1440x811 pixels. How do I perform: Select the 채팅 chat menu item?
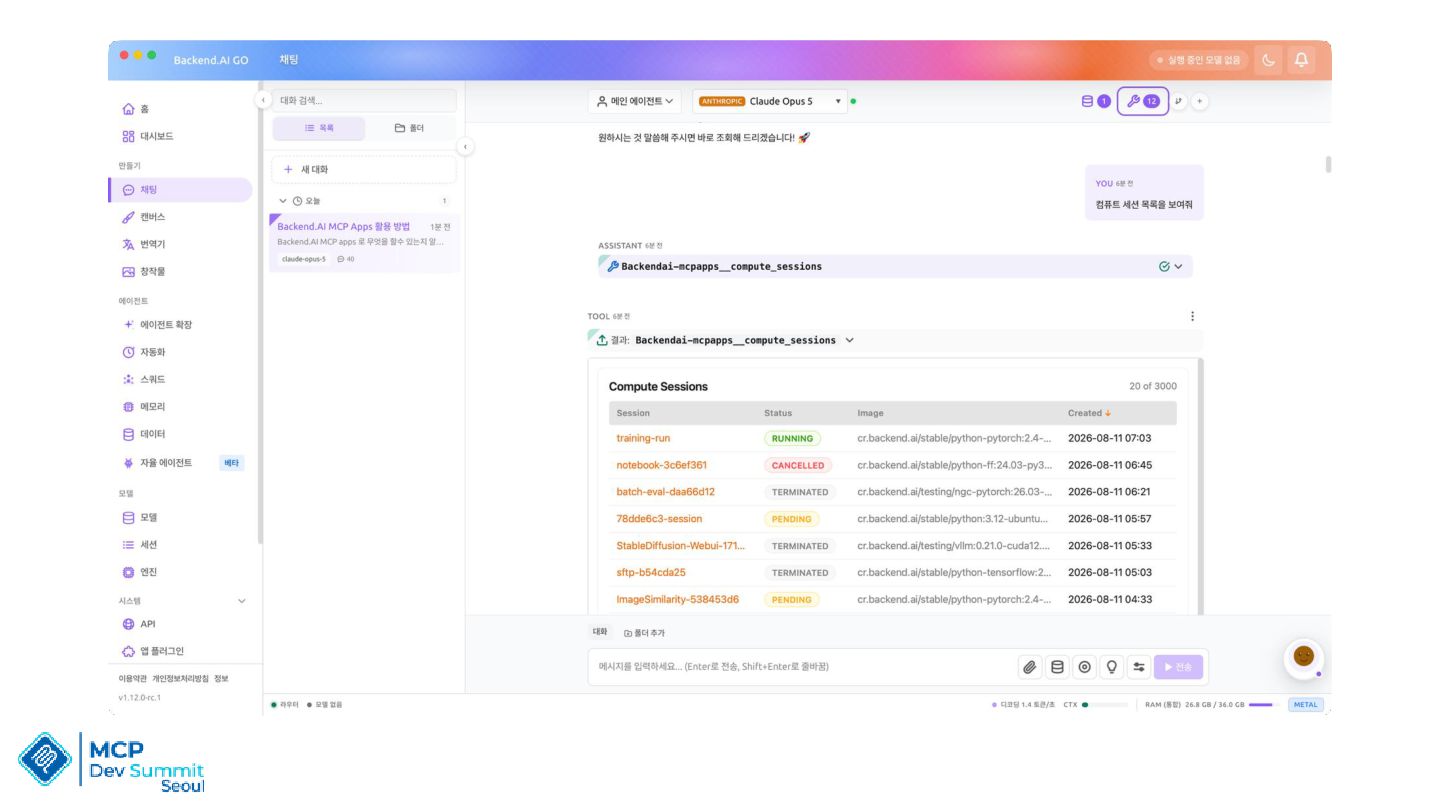(180, 190)
